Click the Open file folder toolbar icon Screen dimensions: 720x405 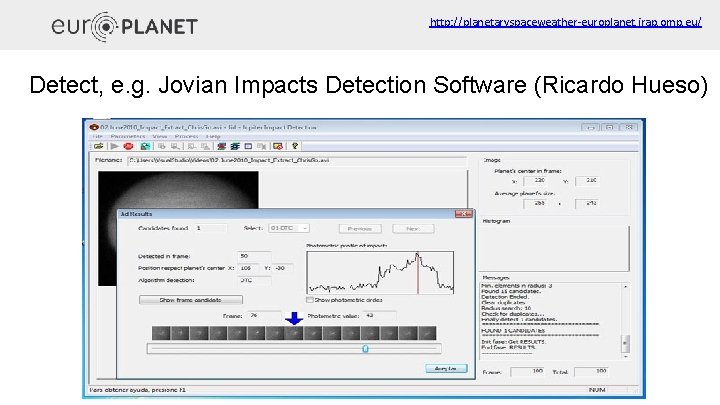(x=98, y=146)
